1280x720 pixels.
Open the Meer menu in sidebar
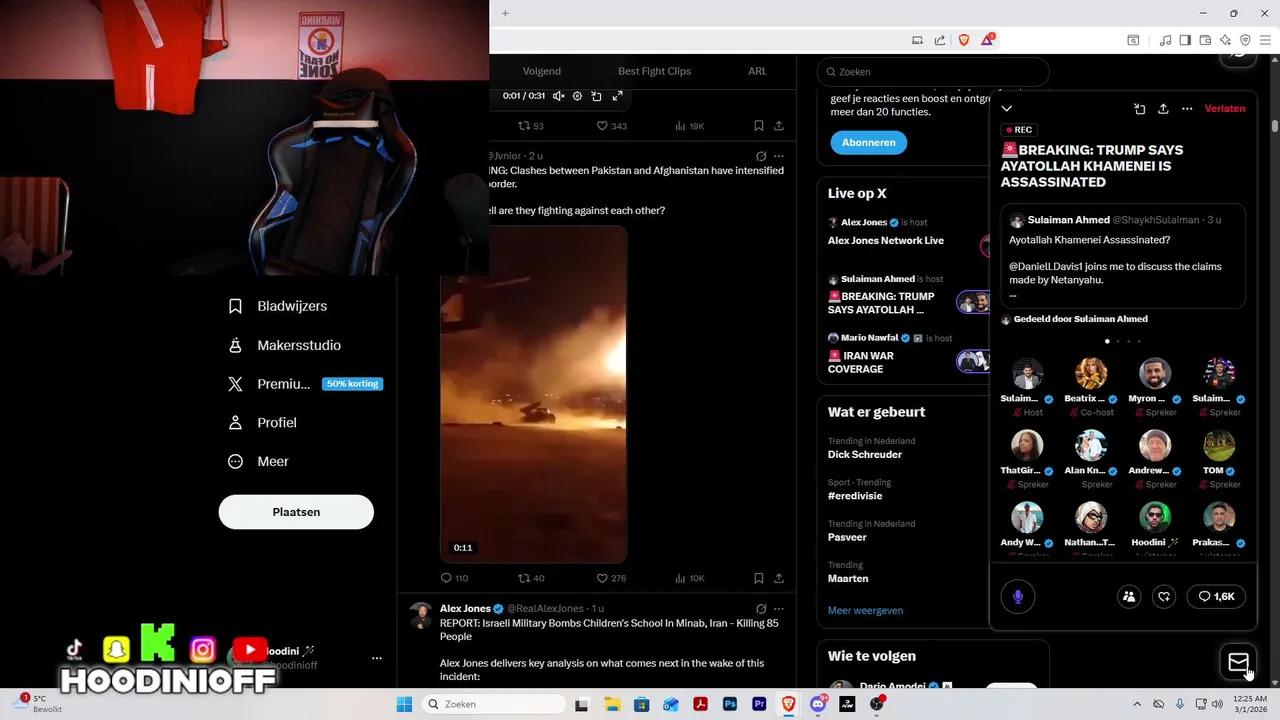click(259, 462)
